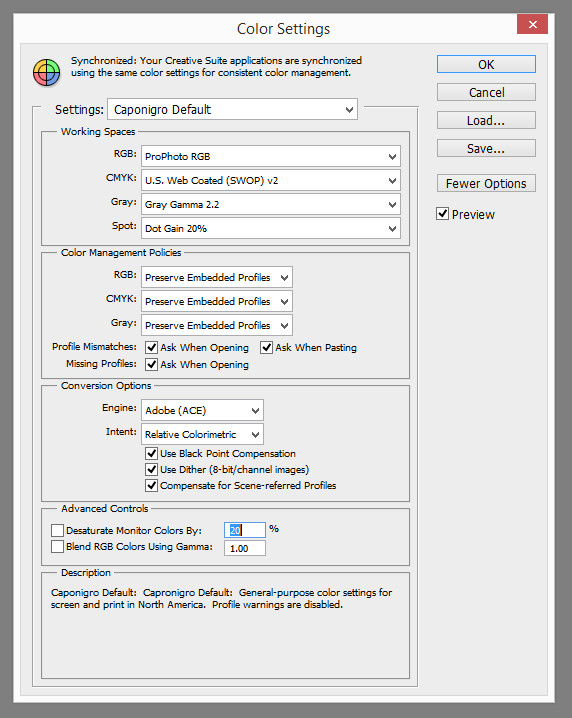The height and width of the screenshot is (718, 572).
Task: Open the RGB color management policy dropdown
Action: pyautogui.click(x=217, y=277)
